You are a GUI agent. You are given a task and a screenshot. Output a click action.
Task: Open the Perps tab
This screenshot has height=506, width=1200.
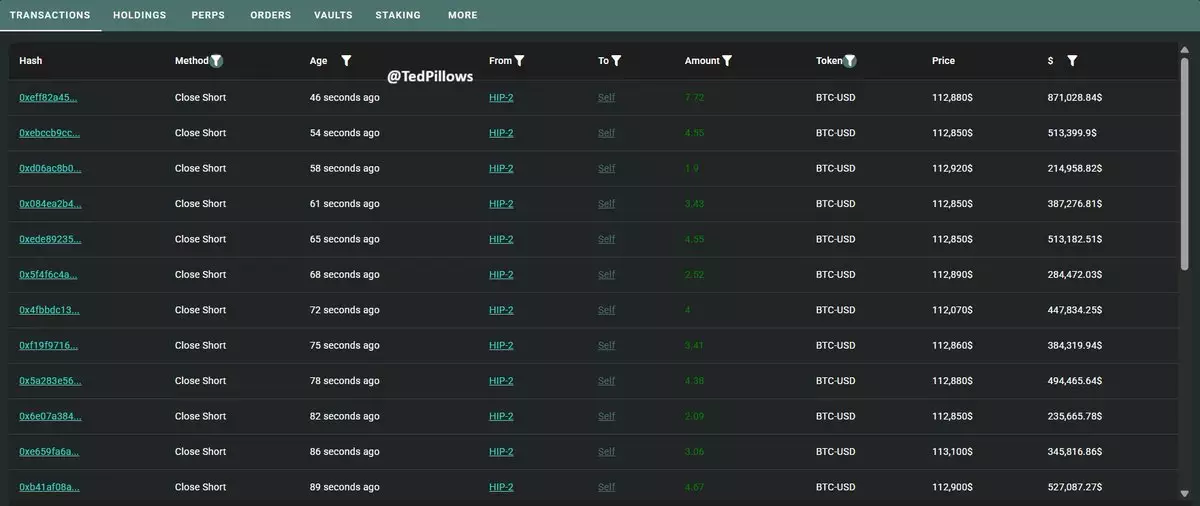[208, 15]
